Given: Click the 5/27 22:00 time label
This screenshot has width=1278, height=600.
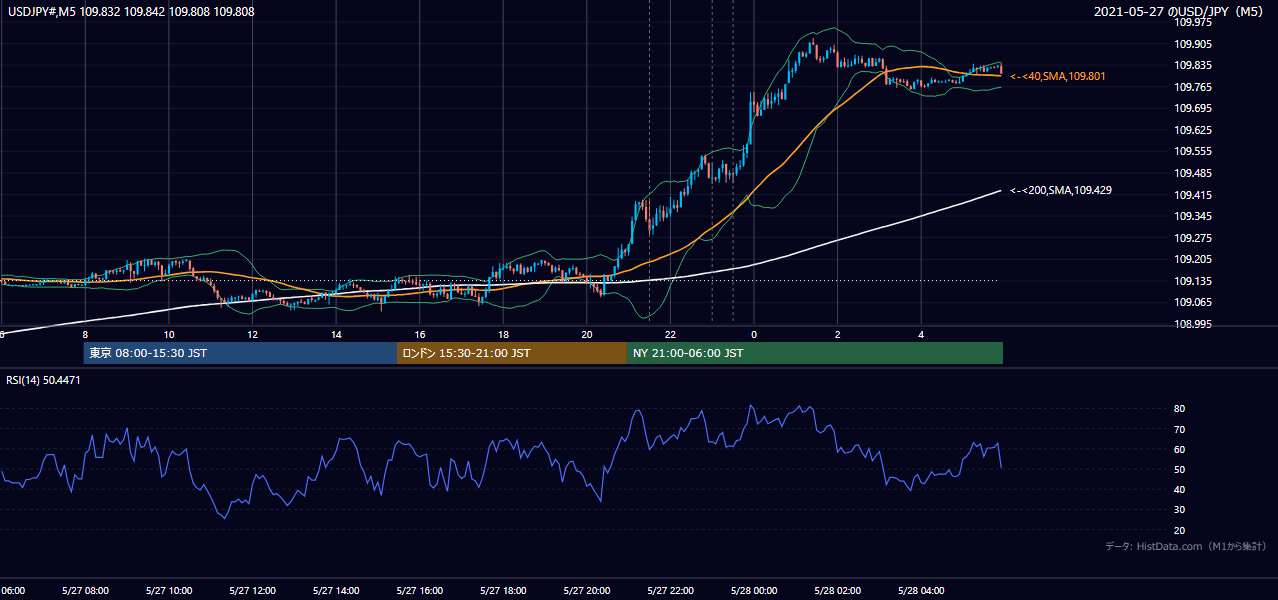Looking at the screenshot, I should click(x=671, y=590).
